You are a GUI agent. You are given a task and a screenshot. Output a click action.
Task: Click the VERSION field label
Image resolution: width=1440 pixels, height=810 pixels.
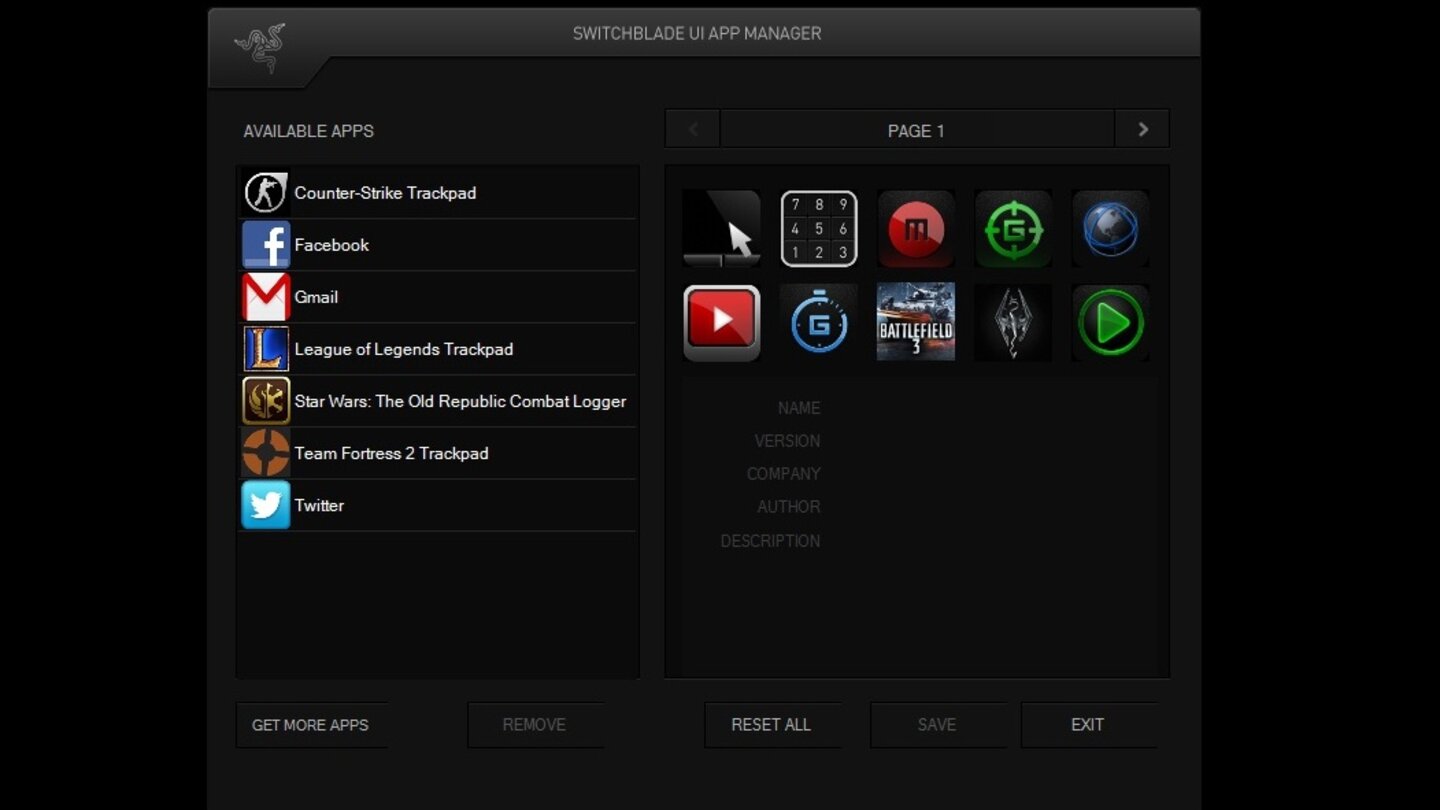(x=788, y=441)
